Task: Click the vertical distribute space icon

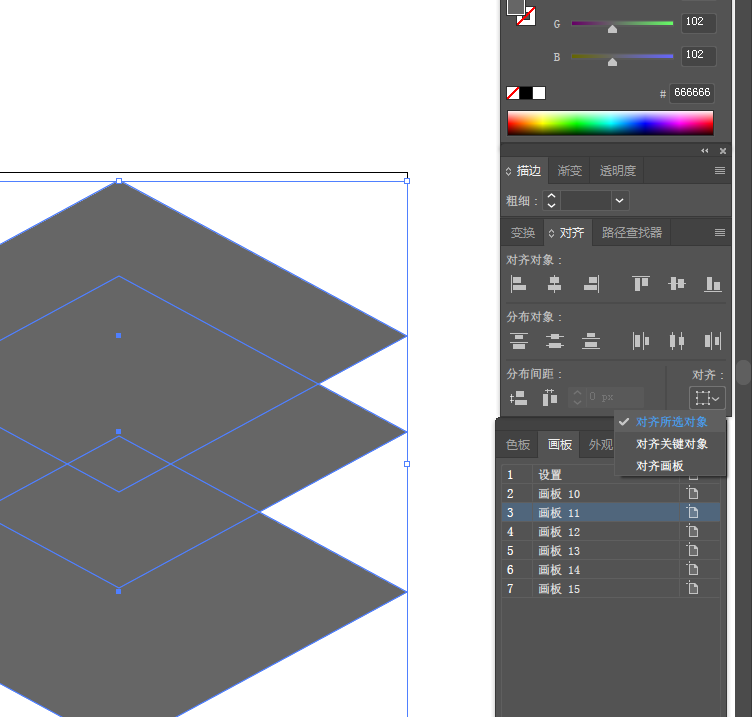Action: coord(518,398)
